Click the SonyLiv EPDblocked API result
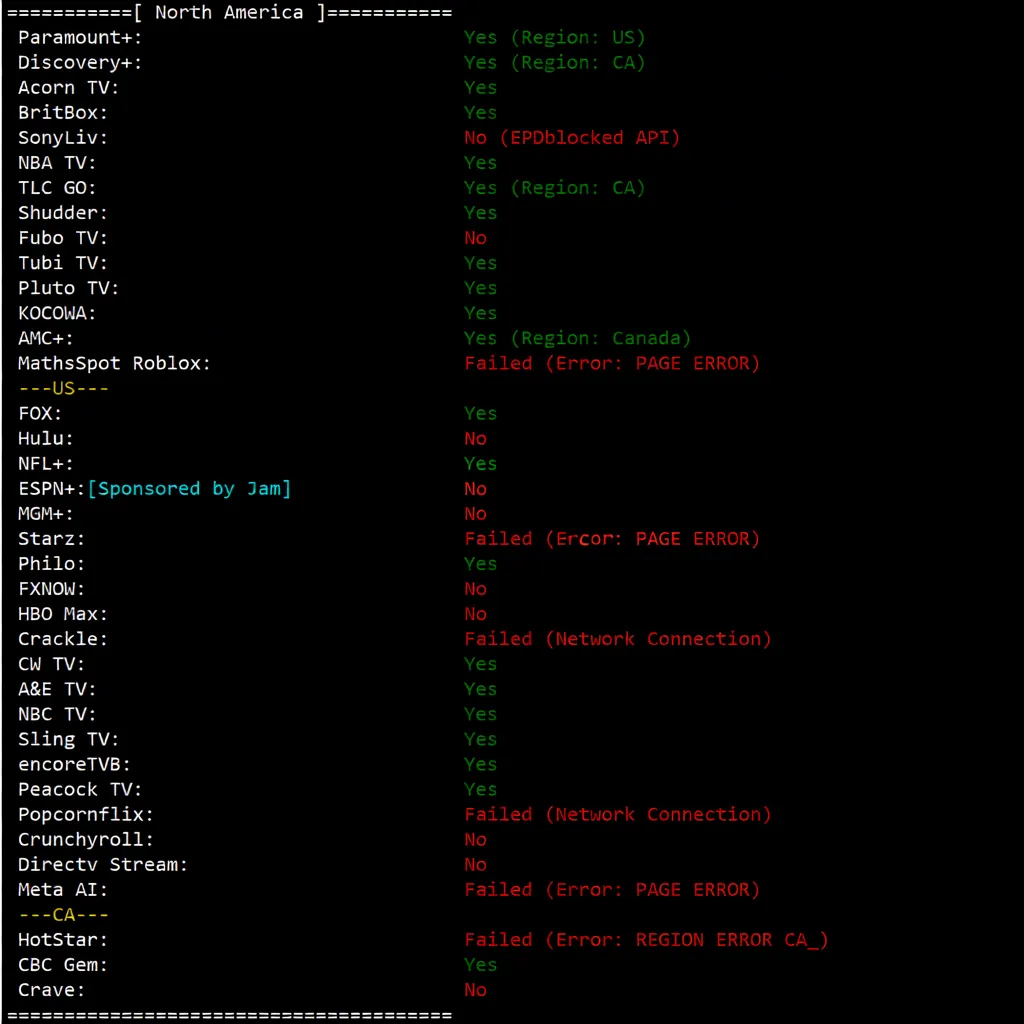 (x=571, y=138)
